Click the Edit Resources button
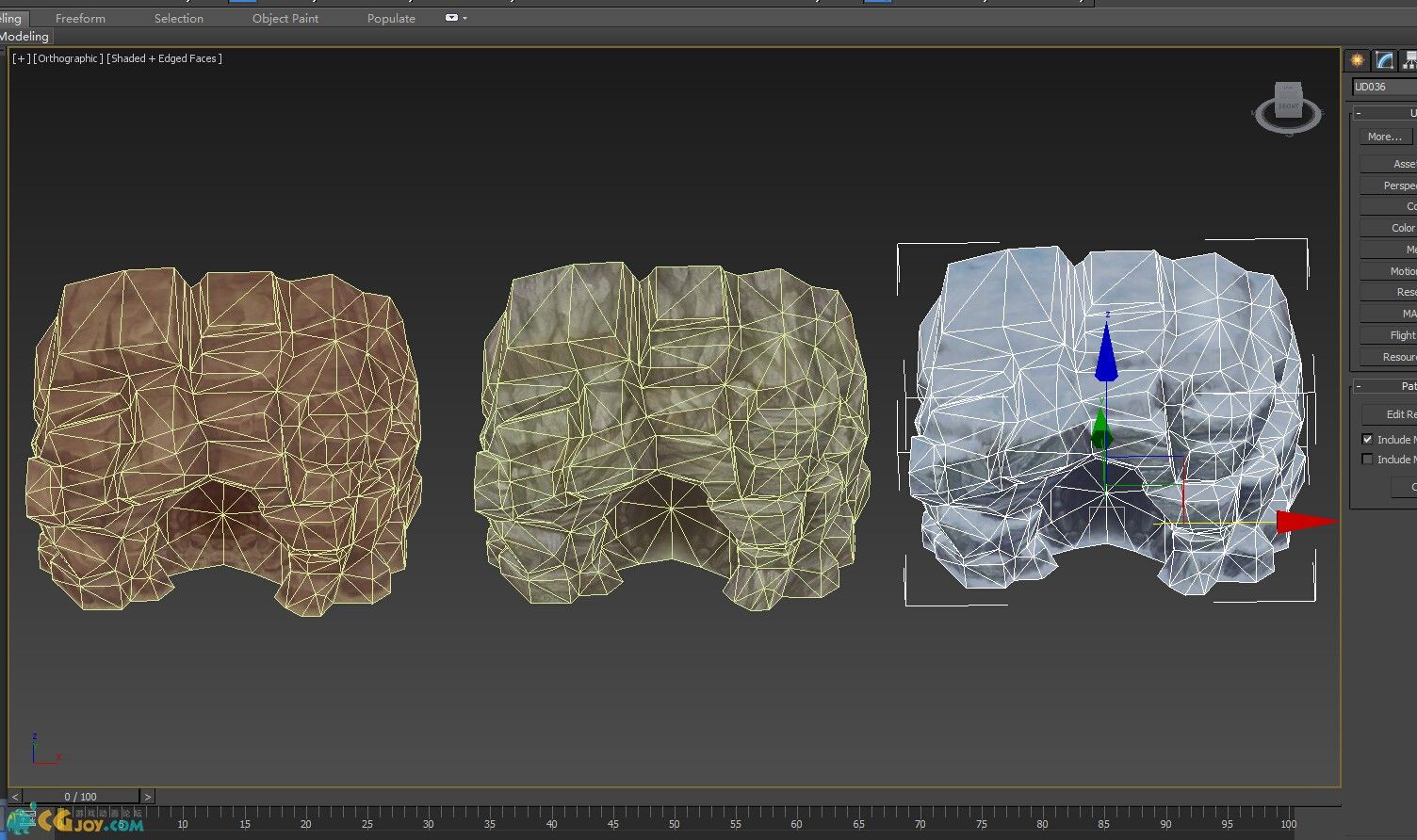Image resolution: width=1417 pixels, height=840 pixels. click(x=1390, y=414)
